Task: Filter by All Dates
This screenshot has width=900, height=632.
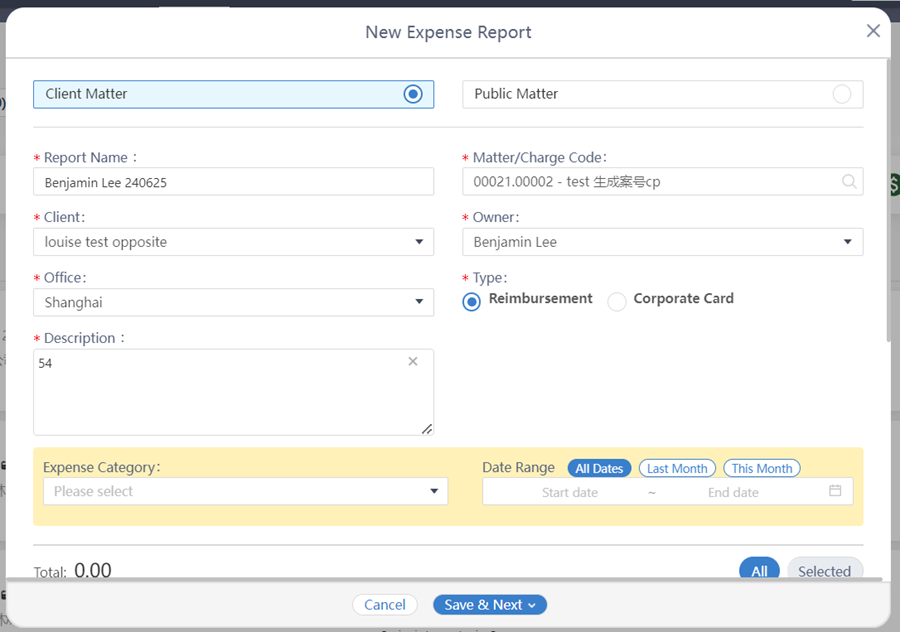Action: click(599, 468)
